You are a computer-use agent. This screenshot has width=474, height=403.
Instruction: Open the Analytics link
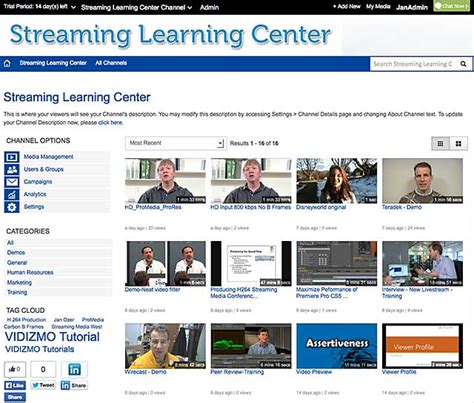(x=35, y=194)
